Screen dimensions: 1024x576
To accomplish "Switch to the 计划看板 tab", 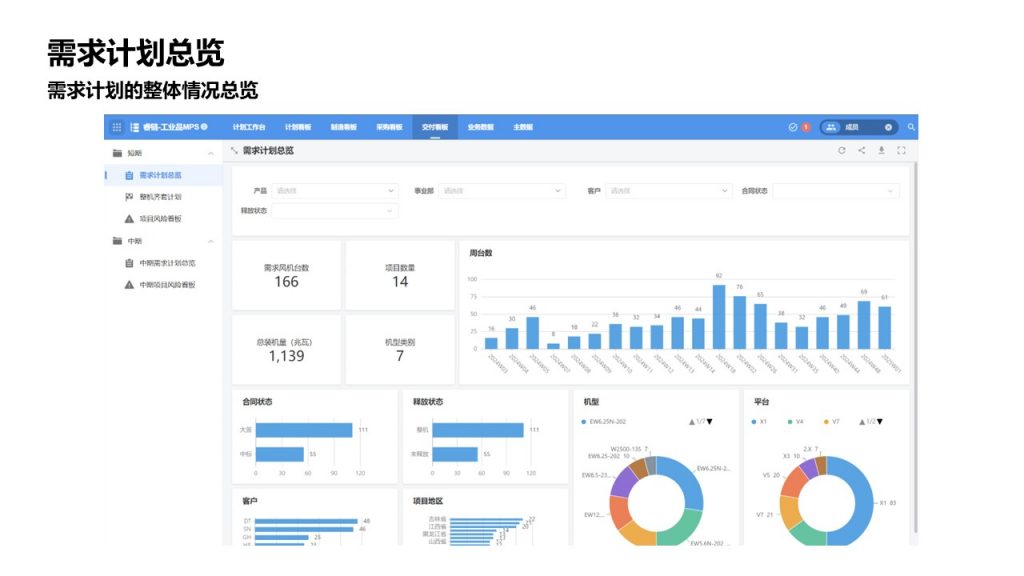I will coord(298,127).
